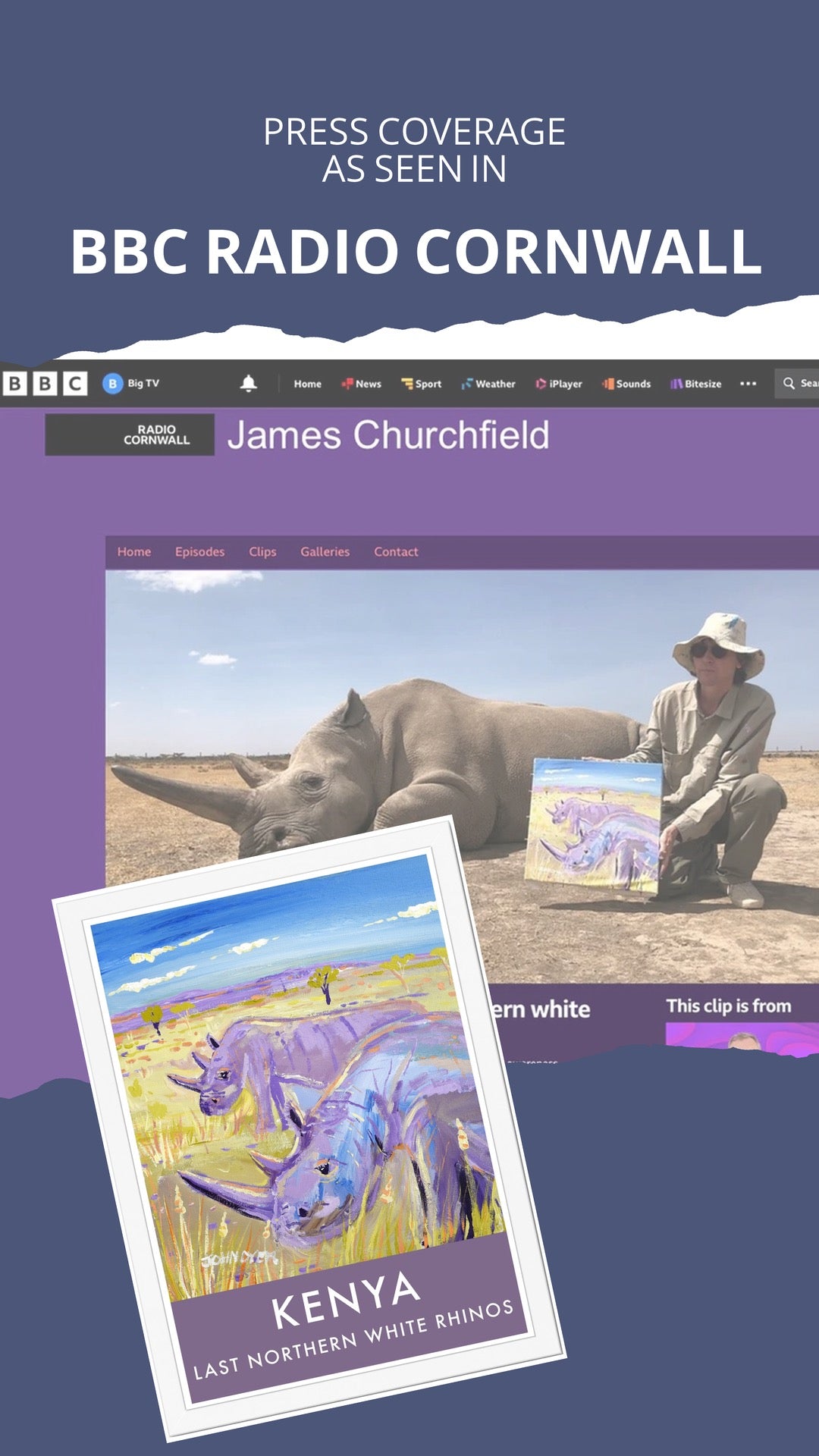
Task: Go to BBC Bitesize
Action: coord(695,384)
